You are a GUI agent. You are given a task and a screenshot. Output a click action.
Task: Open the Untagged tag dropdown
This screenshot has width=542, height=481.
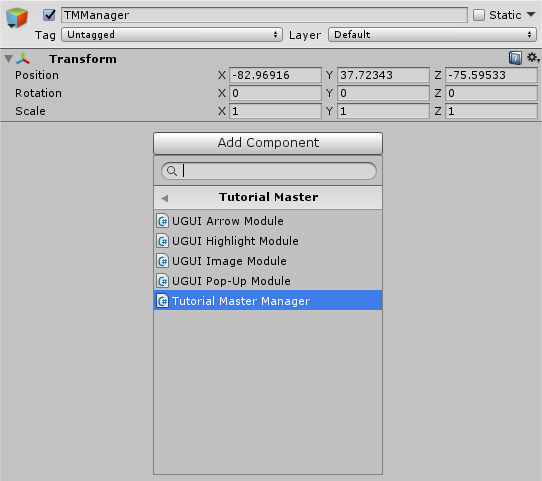[172, 35]
